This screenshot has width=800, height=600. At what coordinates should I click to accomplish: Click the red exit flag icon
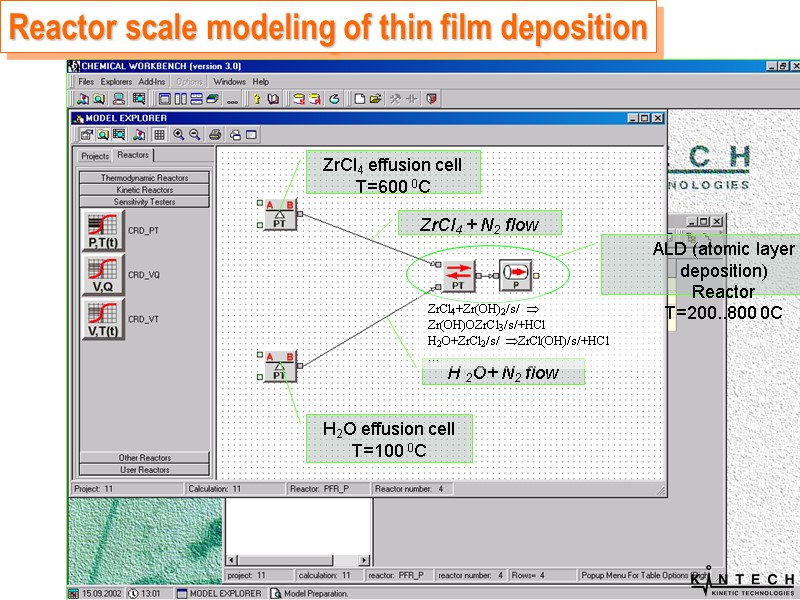[432, 99]
